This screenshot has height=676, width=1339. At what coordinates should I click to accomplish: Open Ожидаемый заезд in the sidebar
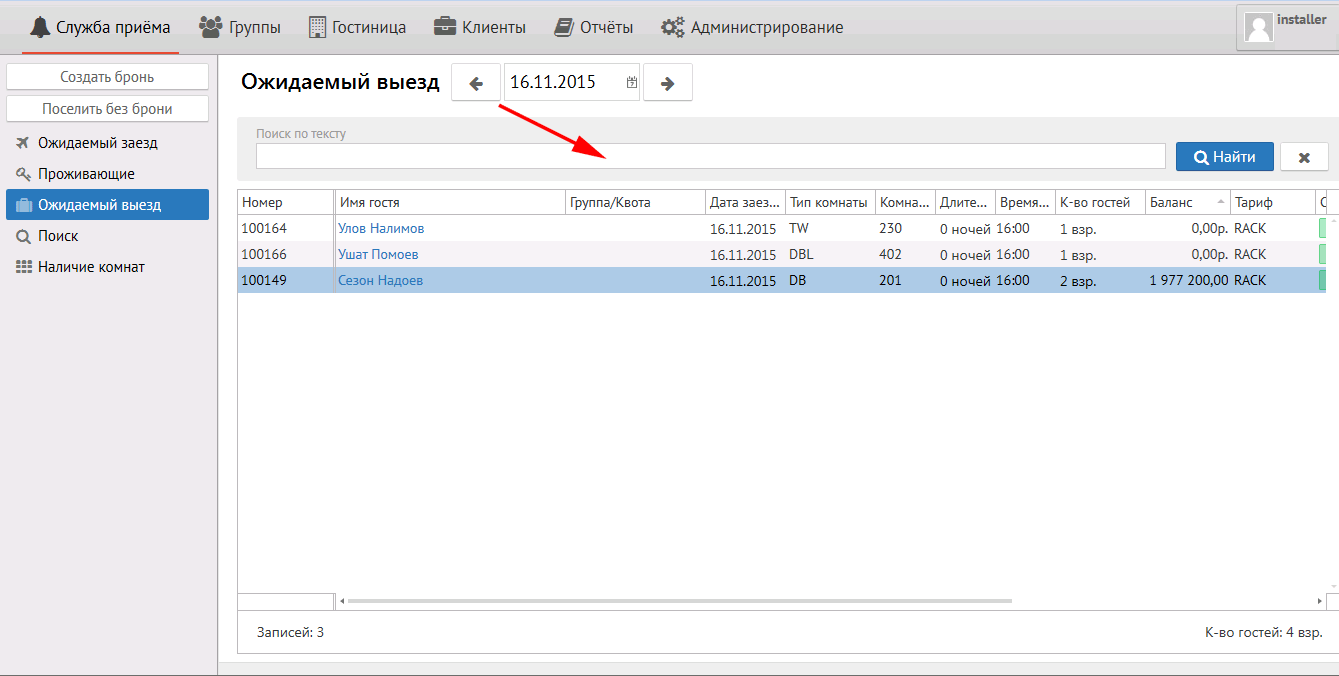click(x=97, y=143)
